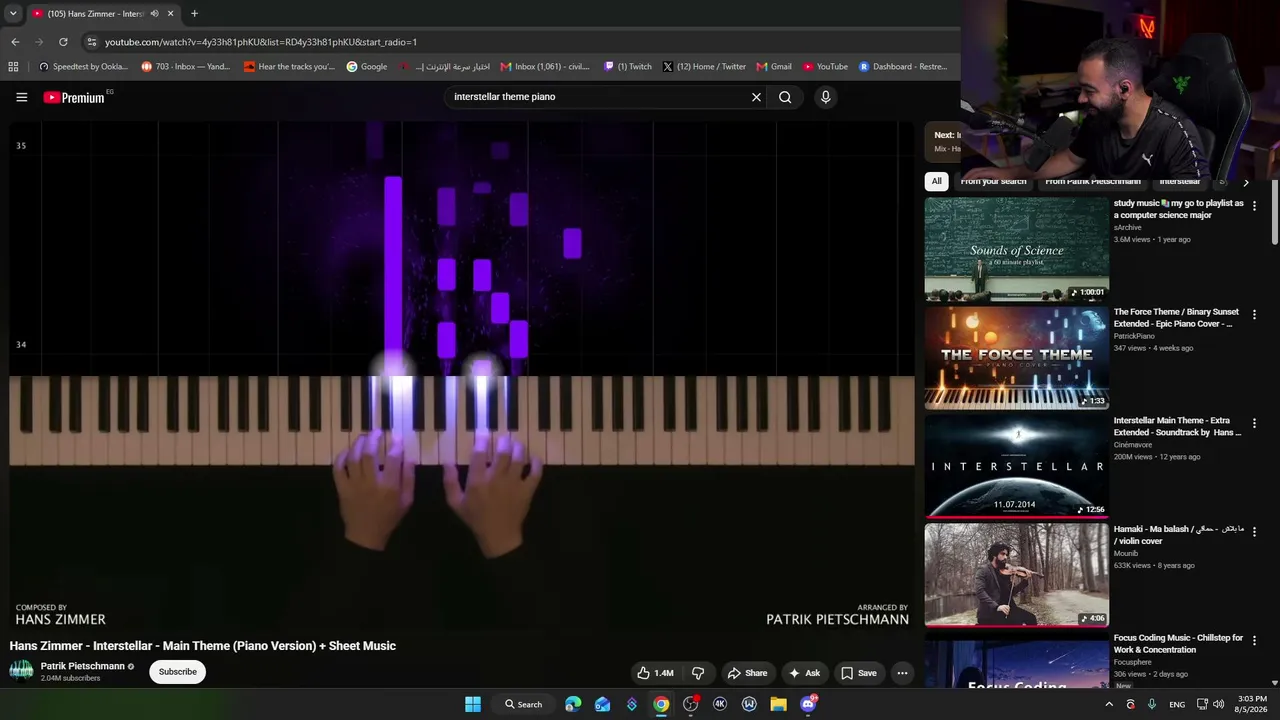Viewport: 1280px width, 720px height.
Task: Open the Yandex Inbox bookmark
Action: coord(186,67)
